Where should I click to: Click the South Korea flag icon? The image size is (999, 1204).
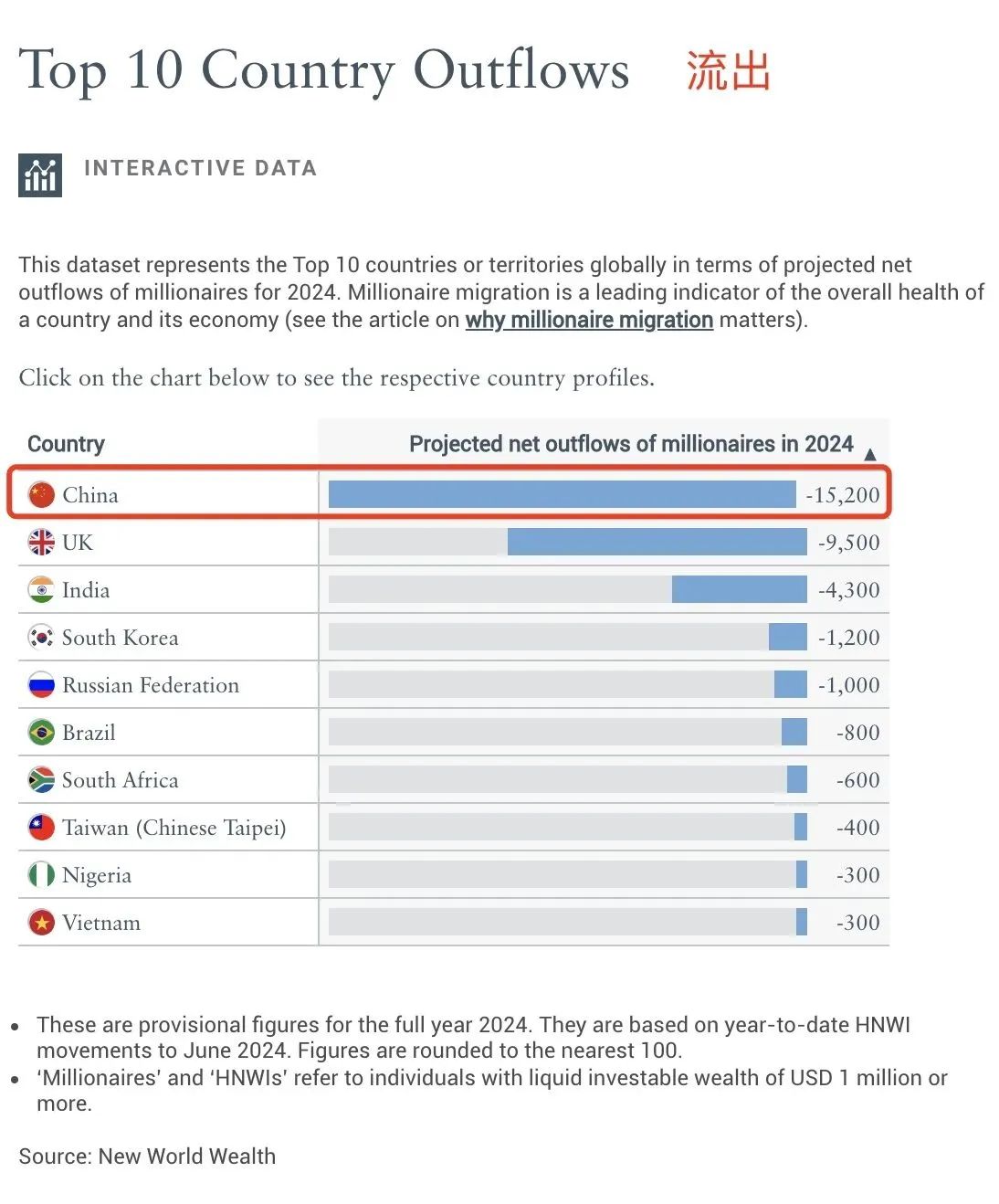(x=41, y=638)
